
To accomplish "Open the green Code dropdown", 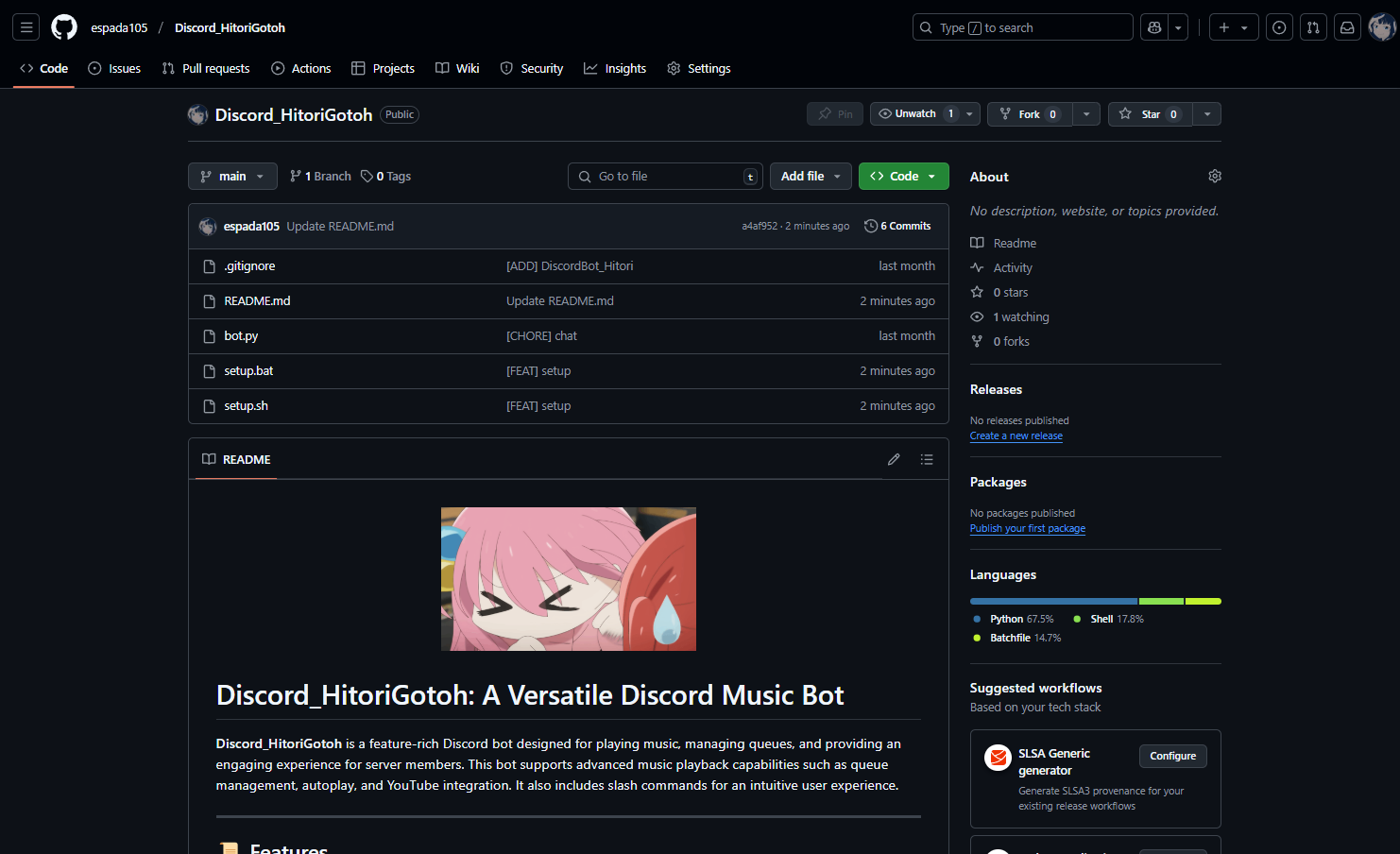I will tap(903, 177).
